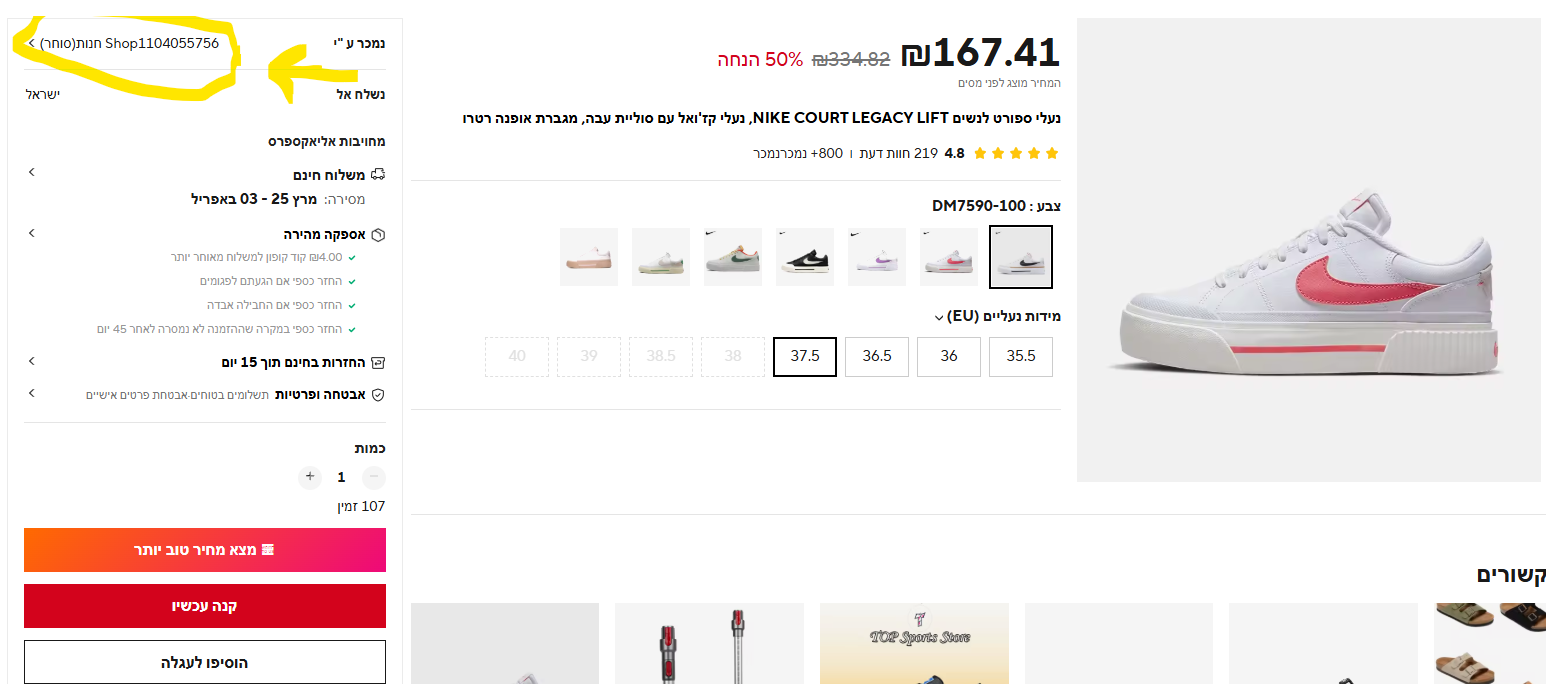The width and height of the screenshot is (1546, 684).
Task: Click the yellow rating stars
Action: (x=1015, y=153)
